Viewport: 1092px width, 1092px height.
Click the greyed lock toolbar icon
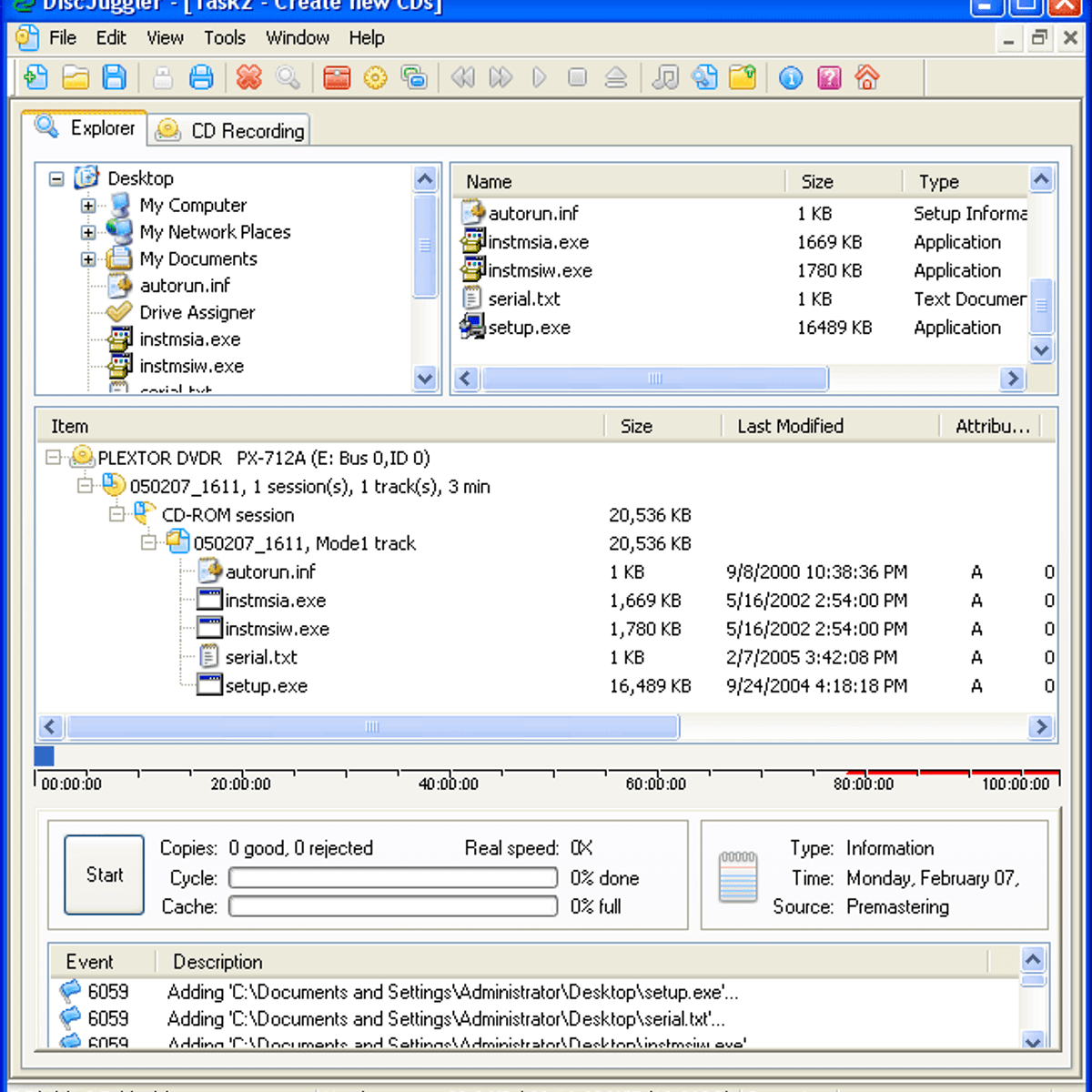(x=163, y=78)
